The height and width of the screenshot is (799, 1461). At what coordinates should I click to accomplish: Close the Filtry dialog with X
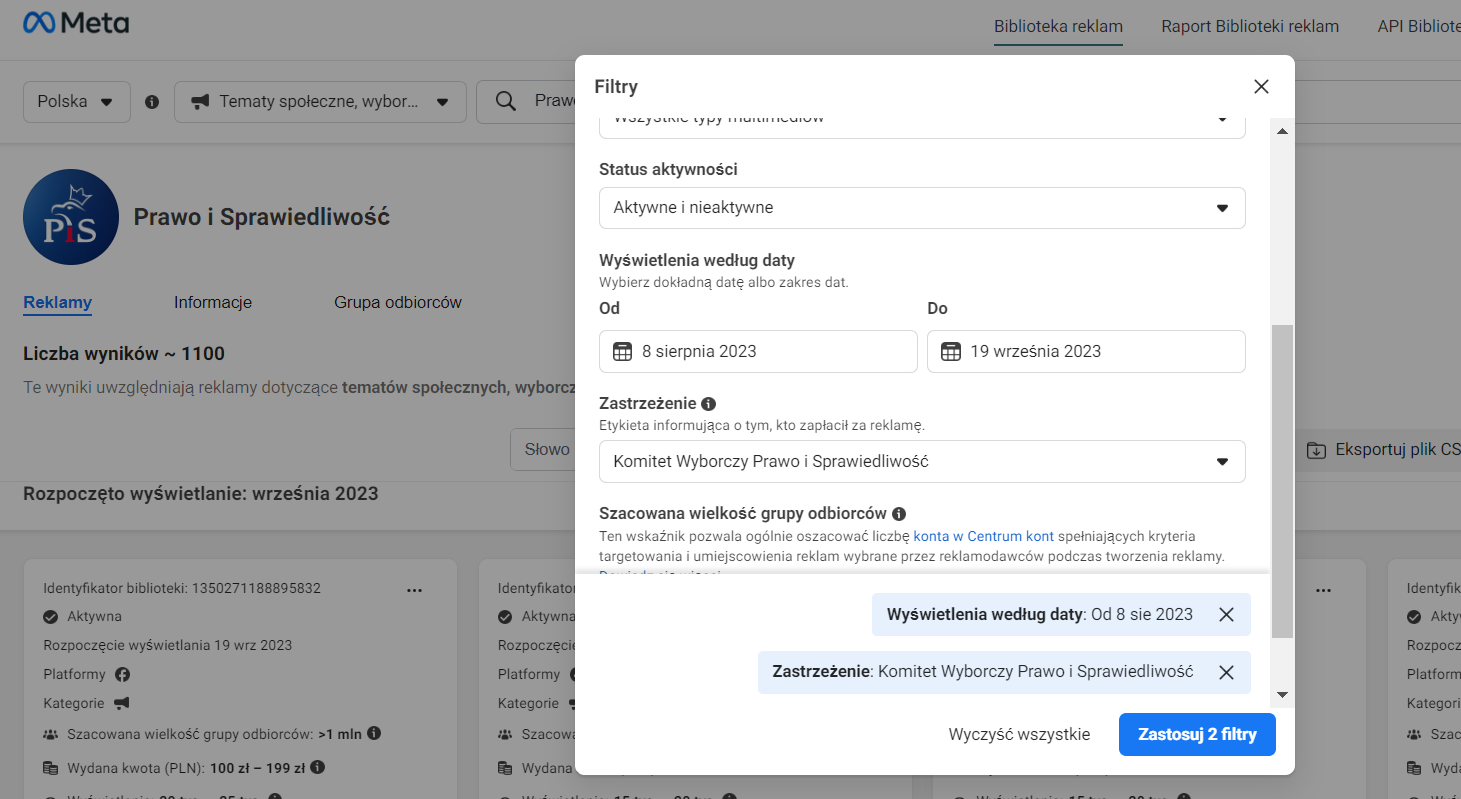1261,87
